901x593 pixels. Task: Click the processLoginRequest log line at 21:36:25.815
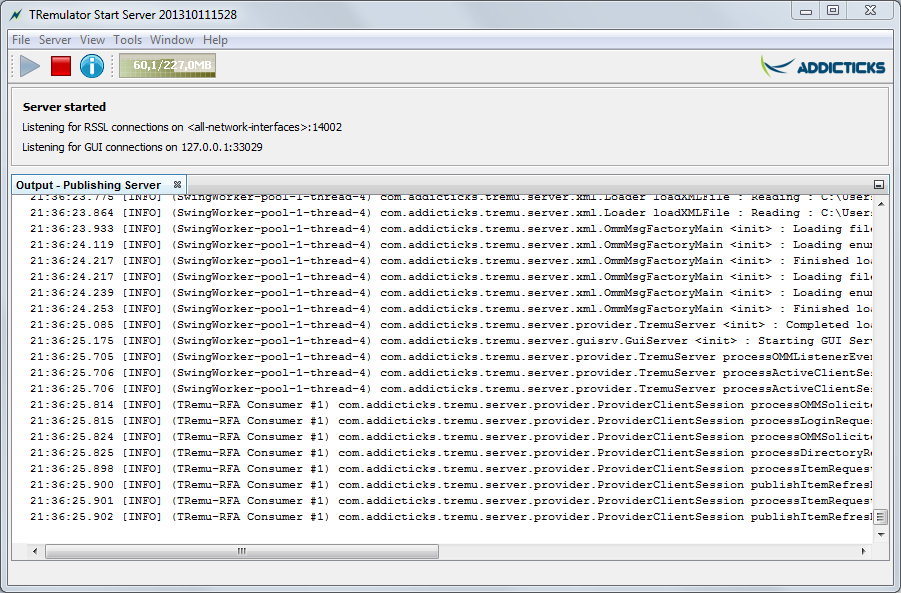tap(450, 421)
